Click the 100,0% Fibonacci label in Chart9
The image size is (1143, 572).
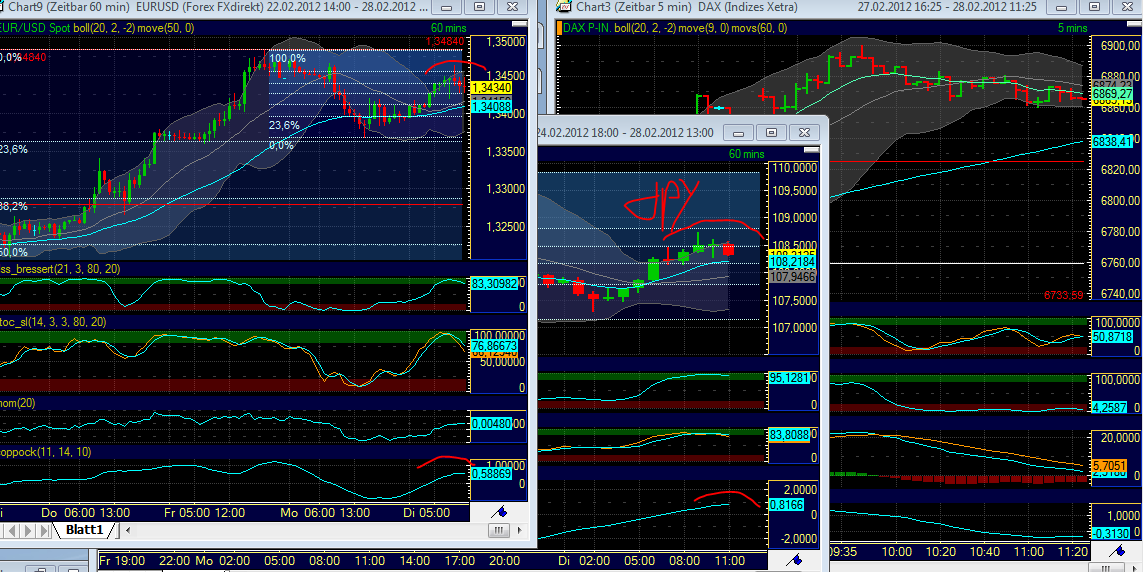coord(288,58)
